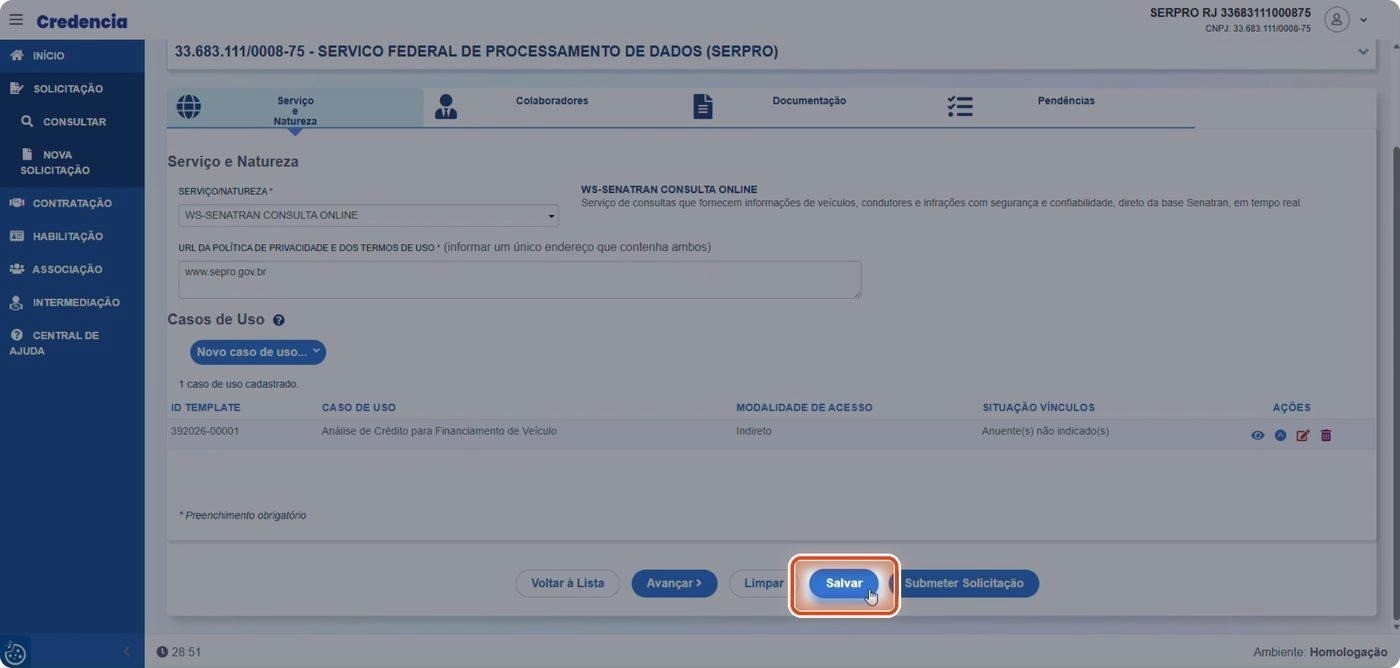Click the person icon on Colaboradores tab
The width and height of the screenshot is (1400, 668).
(x=446, y=107)
